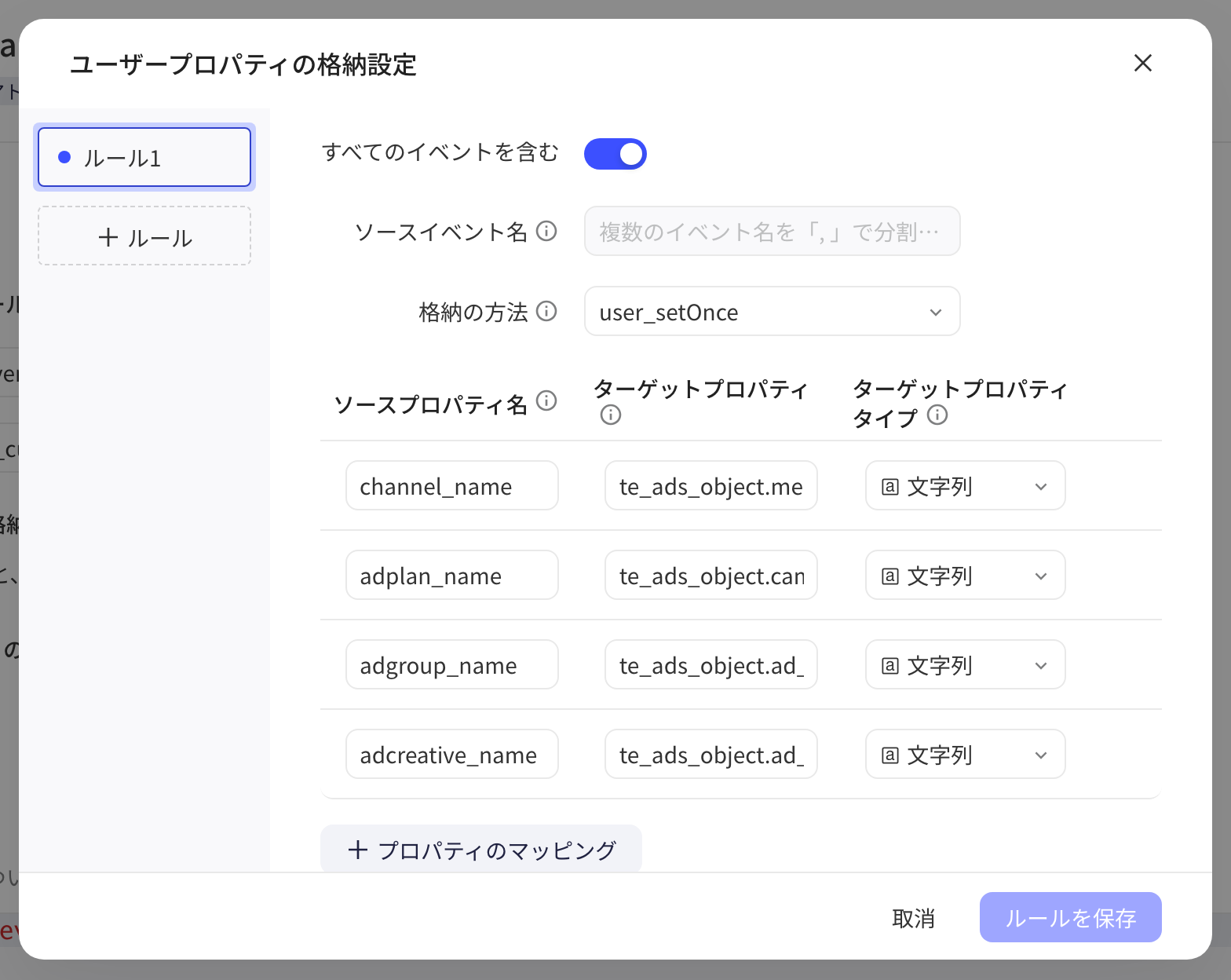This screenshot has height=980, width=1231.
Task: Click info icon beside ソースイベント名
Action: click(546, 231)
